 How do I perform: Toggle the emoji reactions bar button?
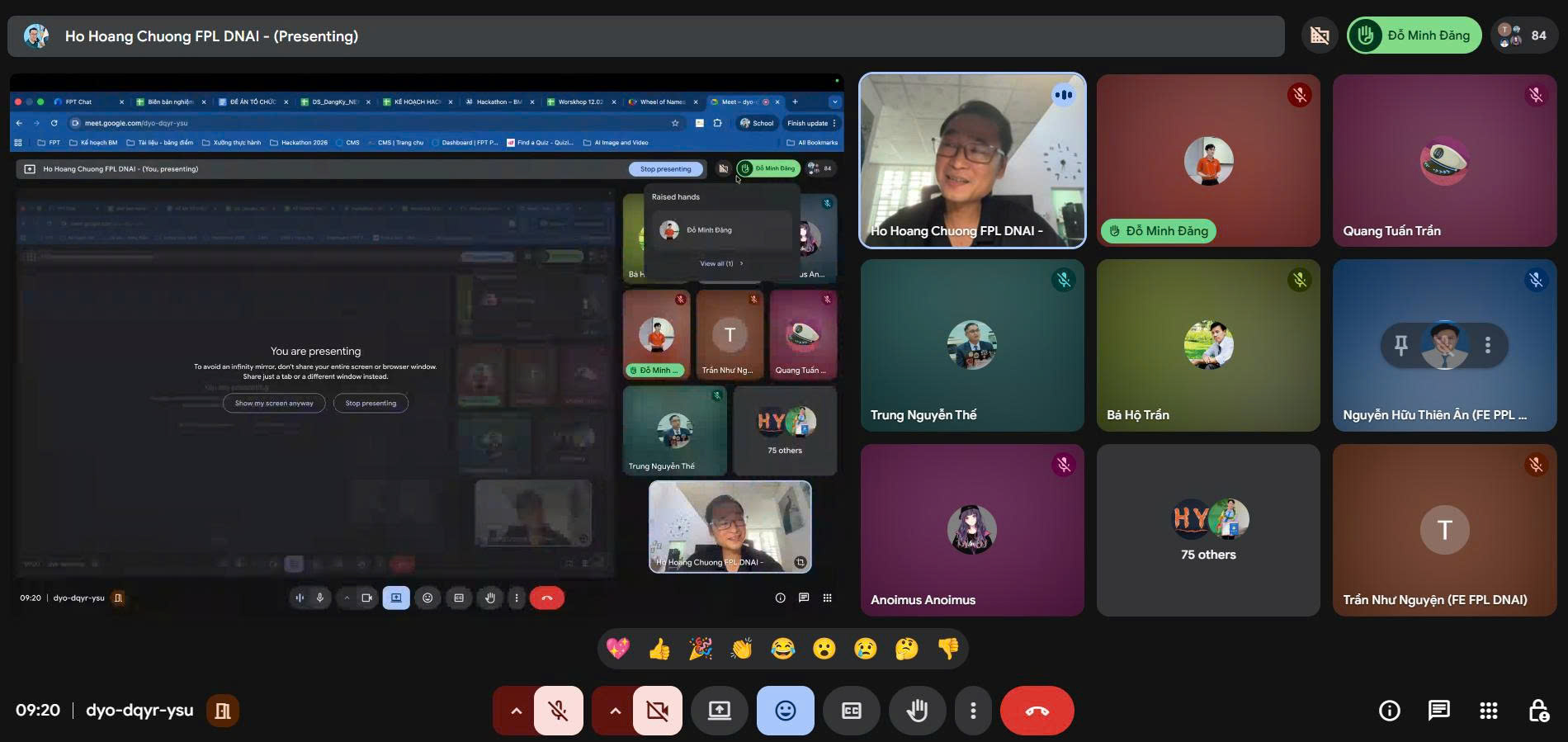point(786,711)
